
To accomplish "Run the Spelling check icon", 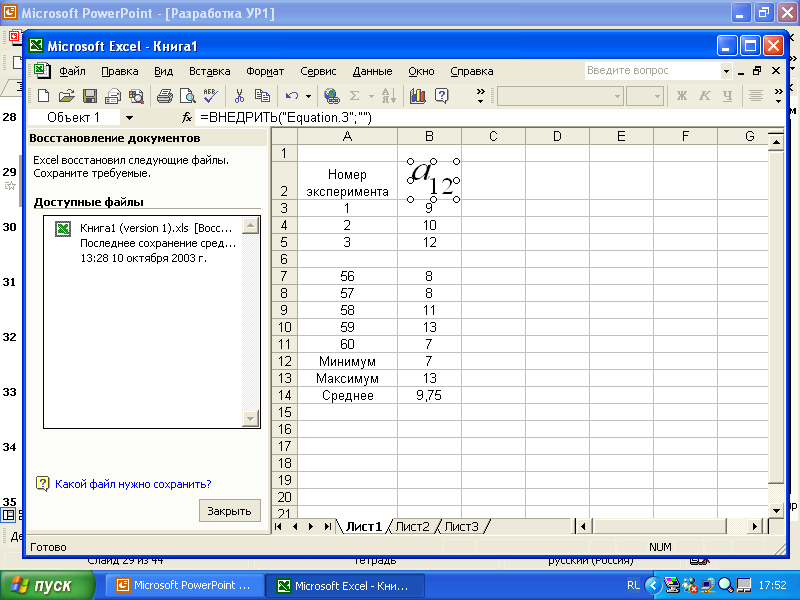I will tap(210, 96).
